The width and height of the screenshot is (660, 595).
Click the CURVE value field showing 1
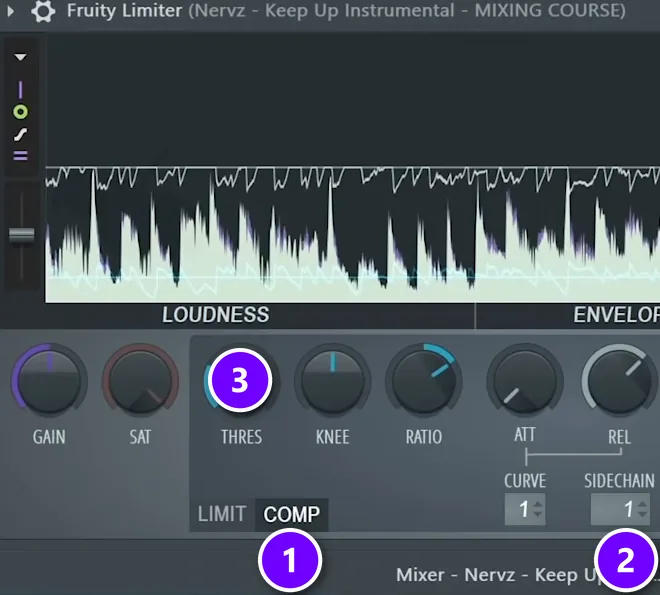pyautogui.click(x=524, y=510)
